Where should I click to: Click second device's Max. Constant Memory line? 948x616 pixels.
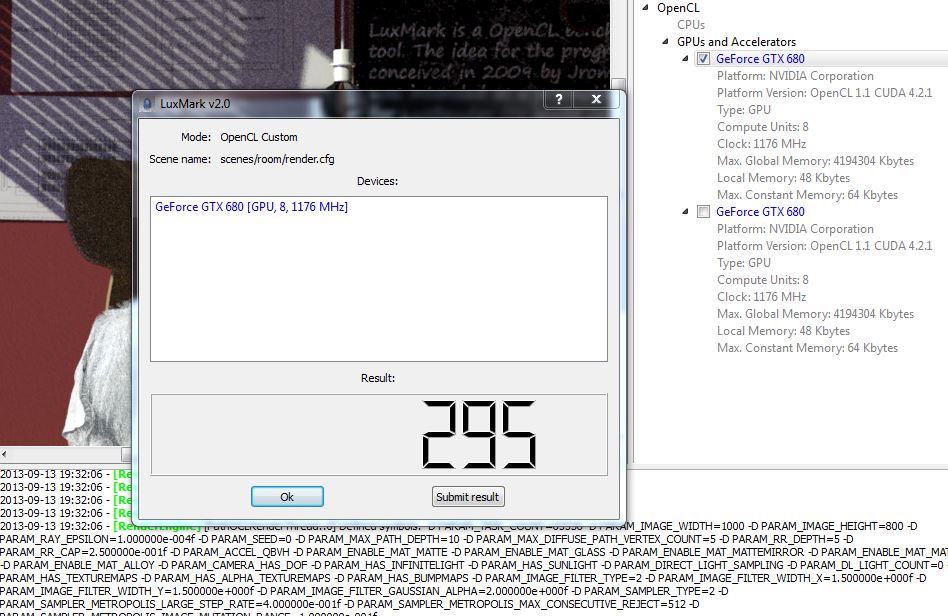[808, 348]
